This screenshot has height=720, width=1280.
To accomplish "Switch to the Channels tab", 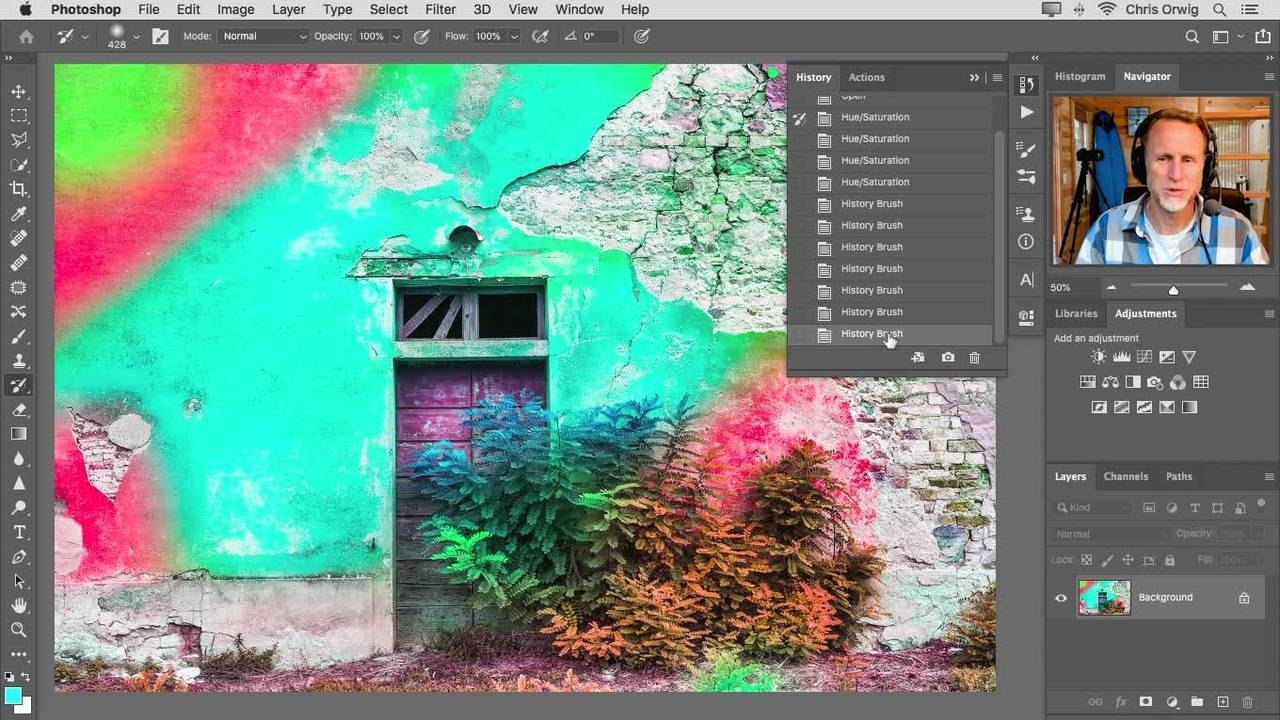I will tap(1126, 477).
